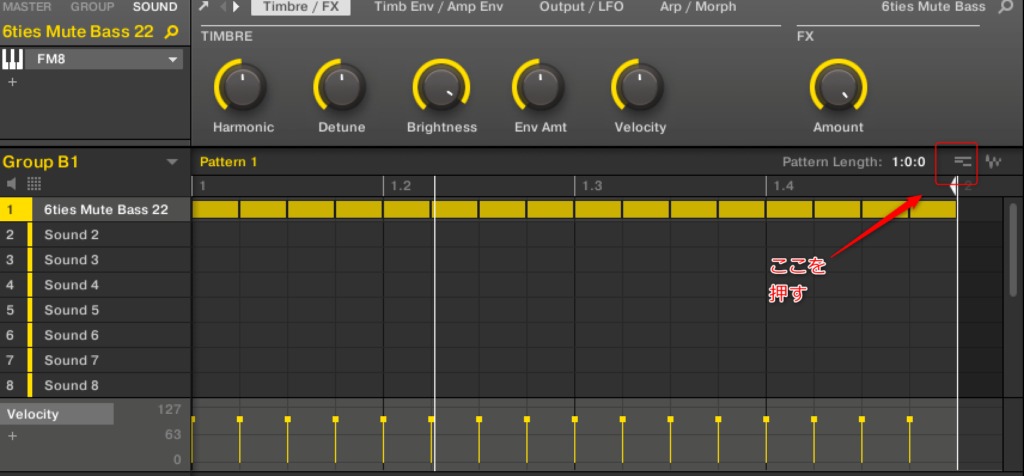Click the diagonal arrow icon left of Timbre / FX

click(x=204, y=7)
